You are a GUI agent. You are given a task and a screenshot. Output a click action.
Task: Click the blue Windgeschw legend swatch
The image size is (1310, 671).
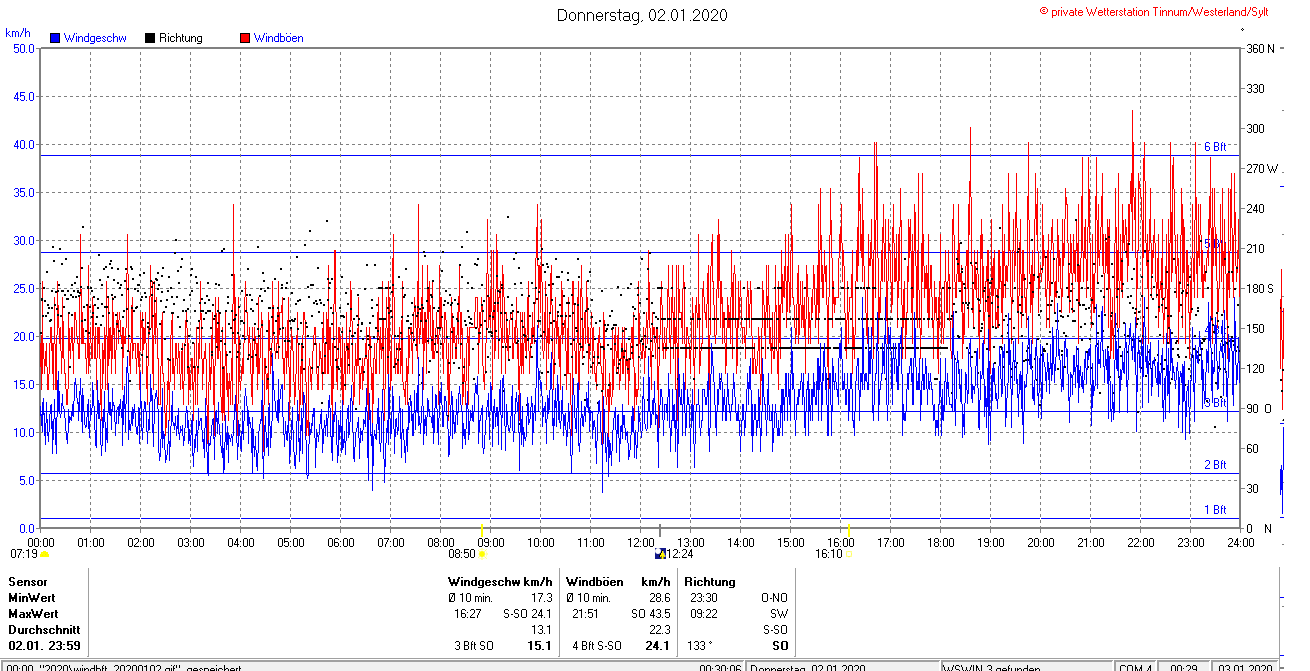pos(55,38)
